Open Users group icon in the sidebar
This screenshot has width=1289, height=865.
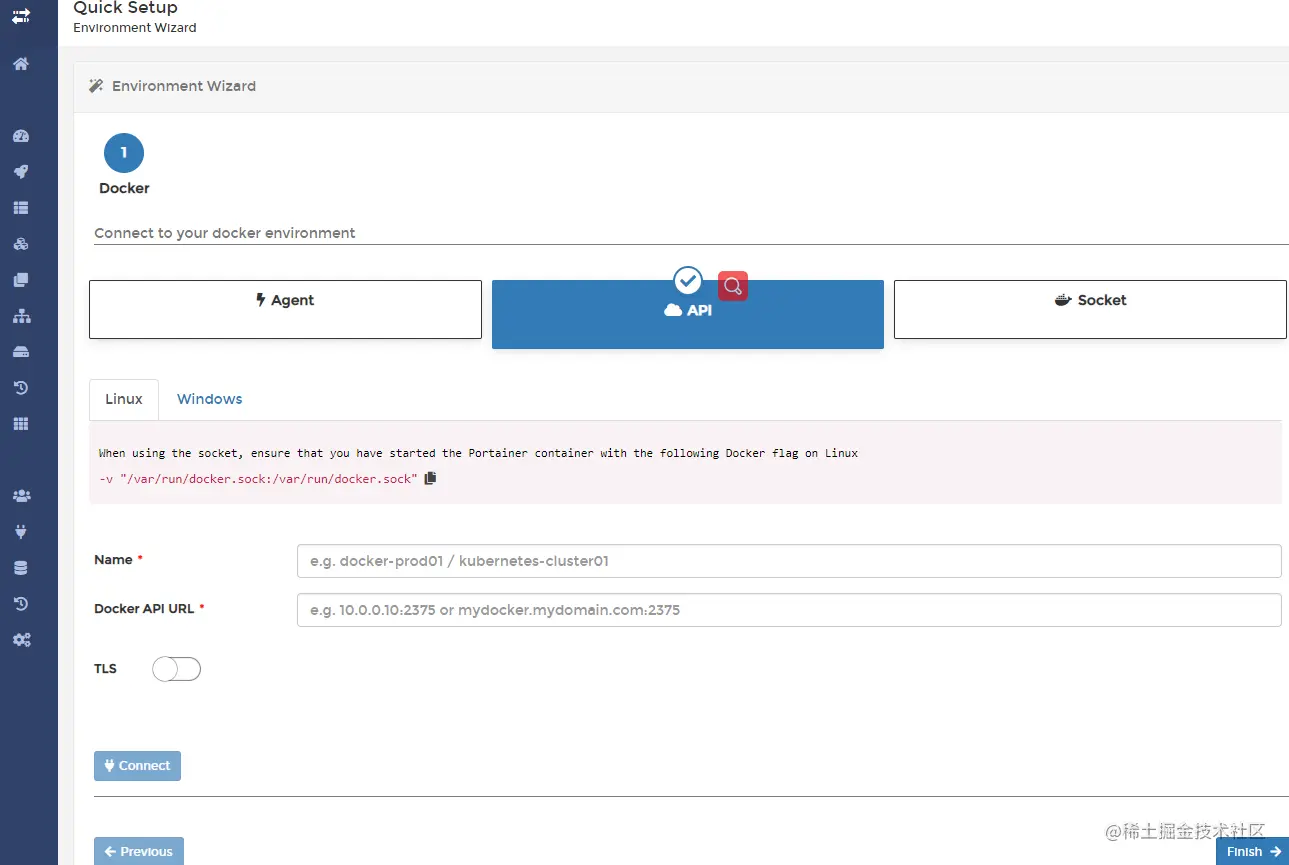point(21,496)
